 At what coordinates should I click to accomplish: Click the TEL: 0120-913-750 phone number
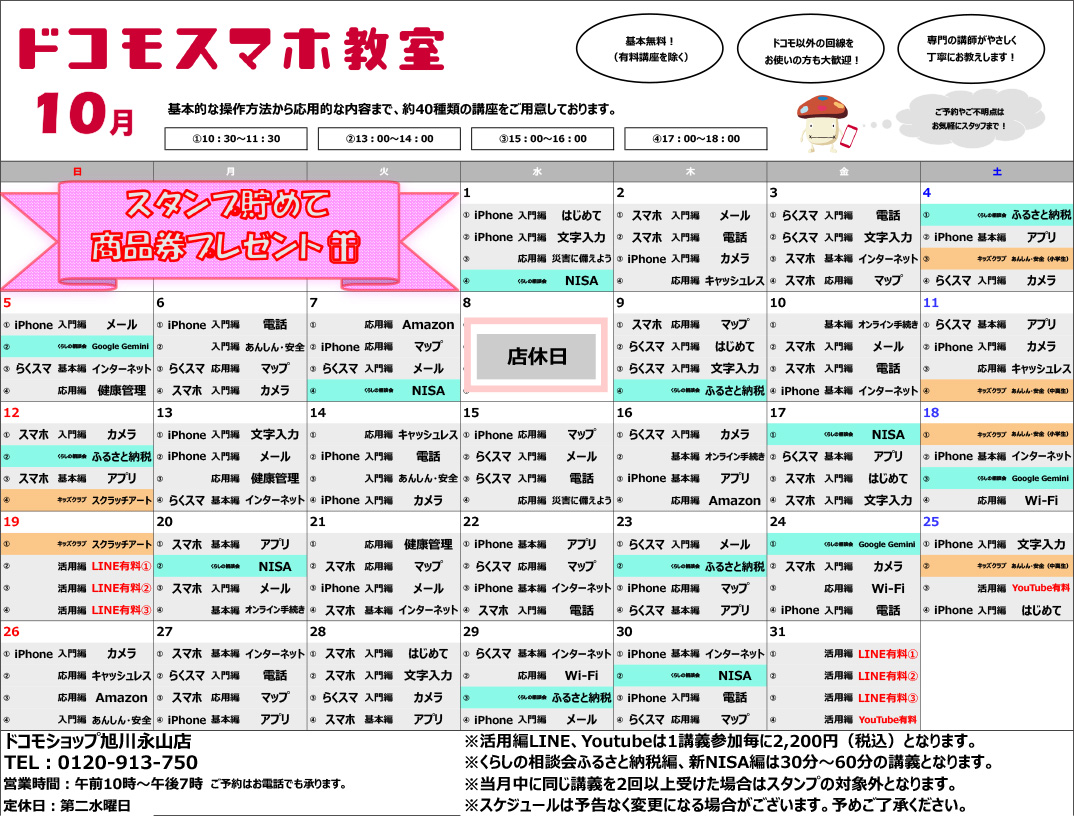click(101, 763)
